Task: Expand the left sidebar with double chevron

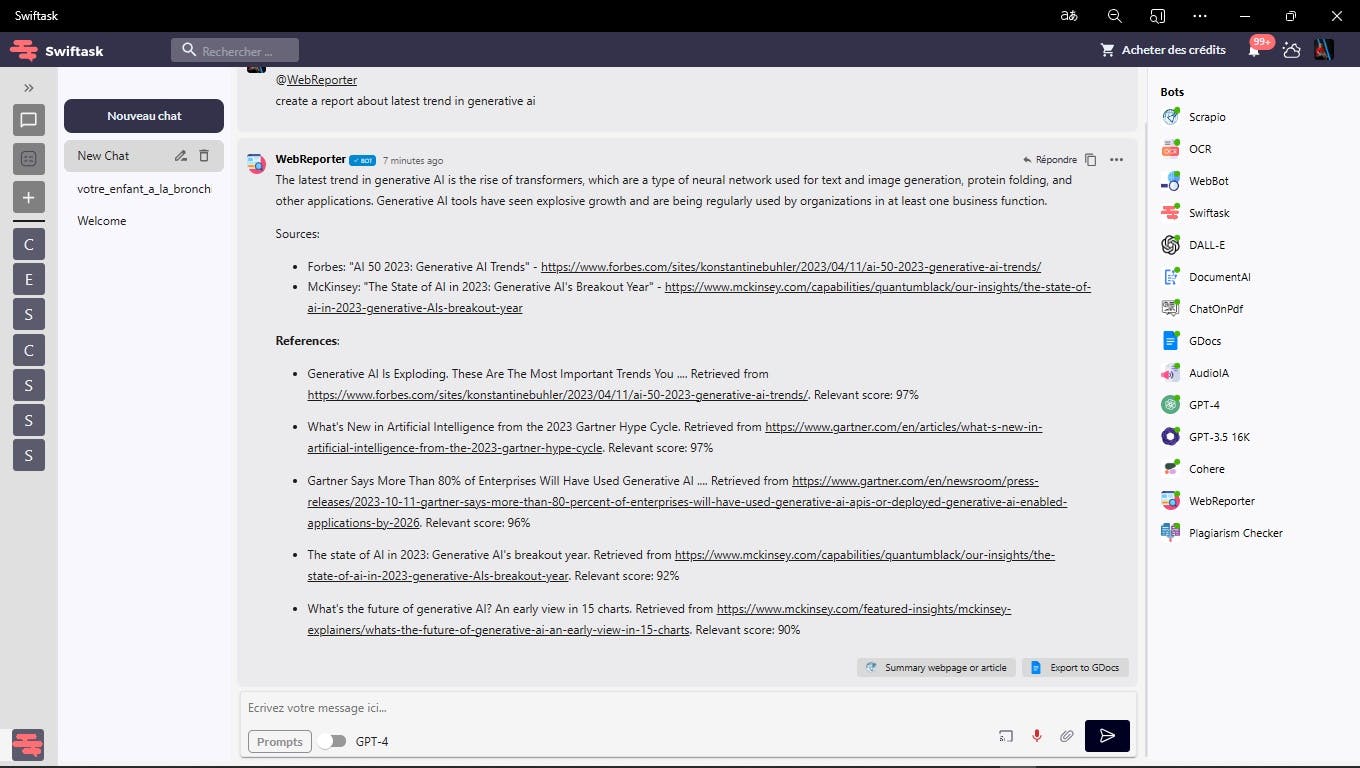Action: coord(29,88)
